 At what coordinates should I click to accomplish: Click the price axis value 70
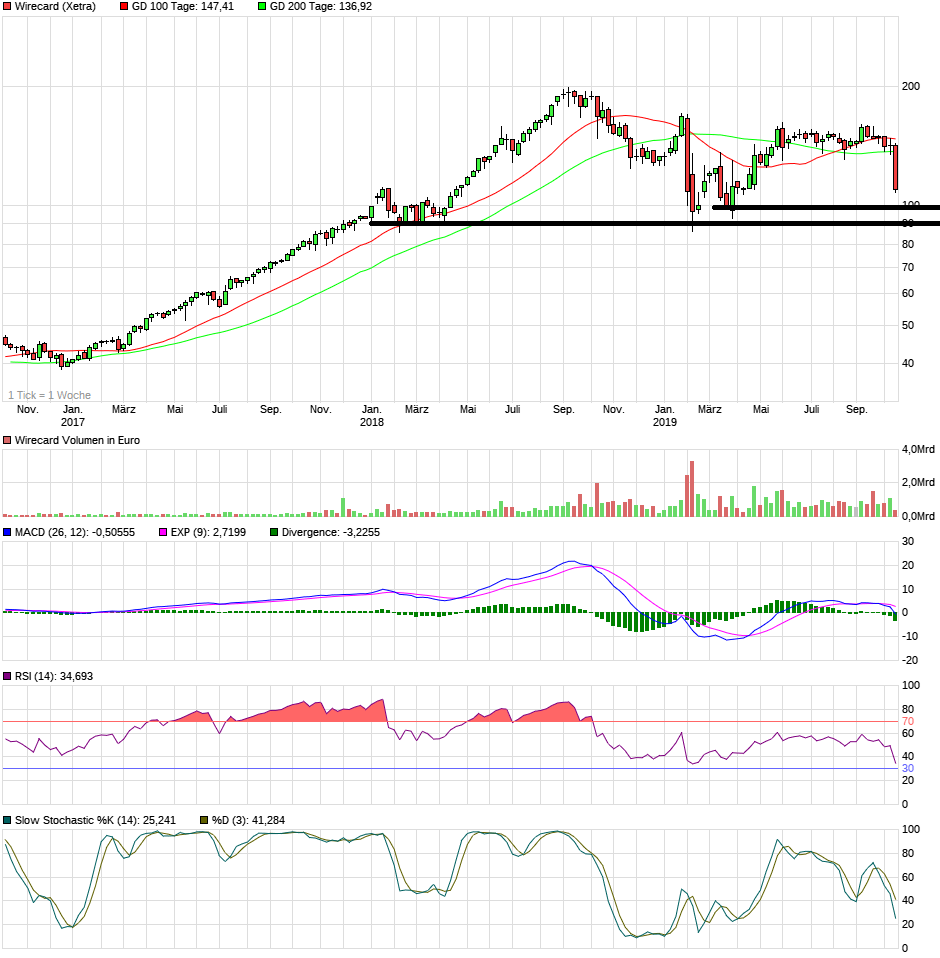pyautogui.click(x=908, y=267)
